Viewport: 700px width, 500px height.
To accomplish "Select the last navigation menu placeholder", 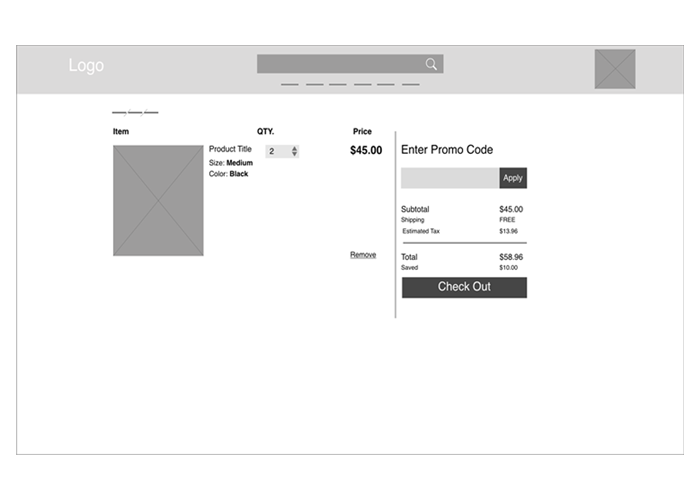I will tap(410, 85).
